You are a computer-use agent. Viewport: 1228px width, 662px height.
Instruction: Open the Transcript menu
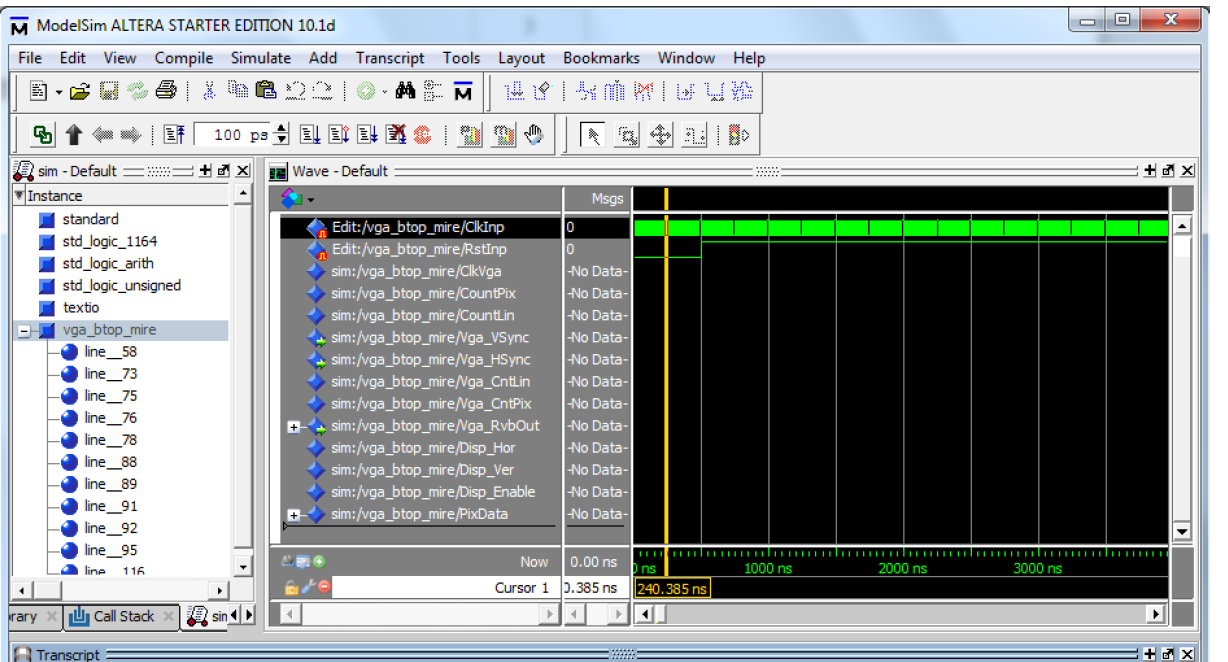[x=390, y=58]
